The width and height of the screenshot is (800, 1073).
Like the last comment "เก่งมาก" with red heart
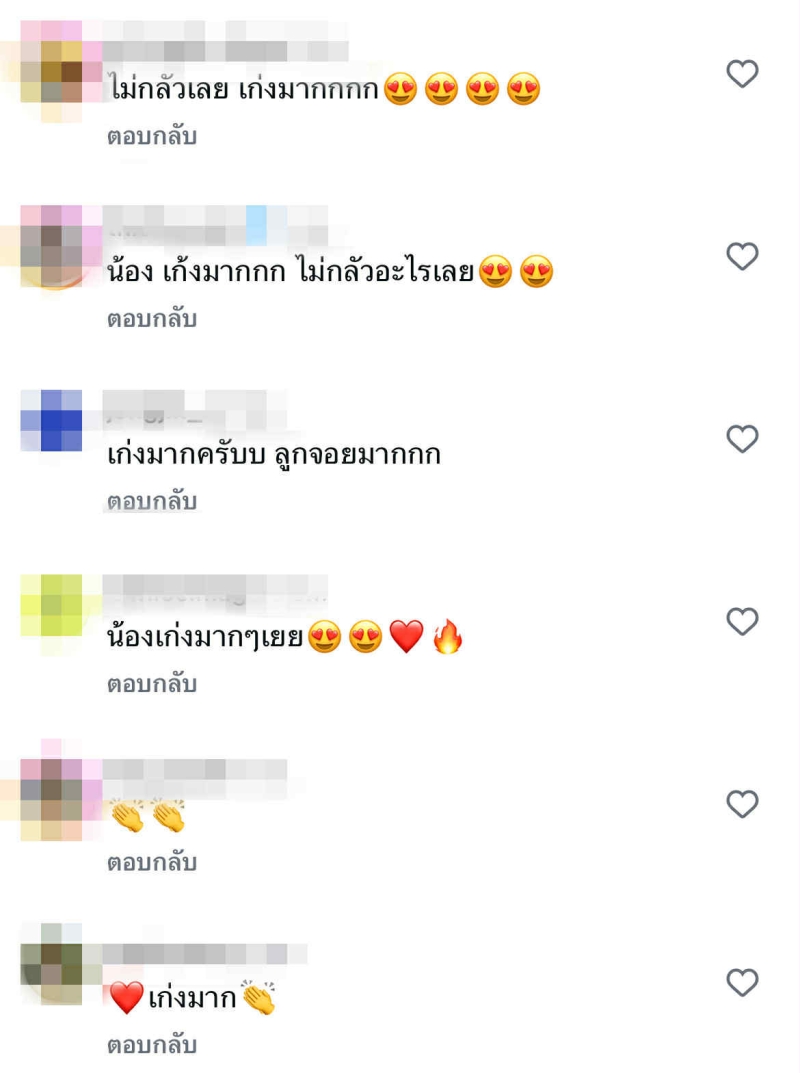point(742,983)
